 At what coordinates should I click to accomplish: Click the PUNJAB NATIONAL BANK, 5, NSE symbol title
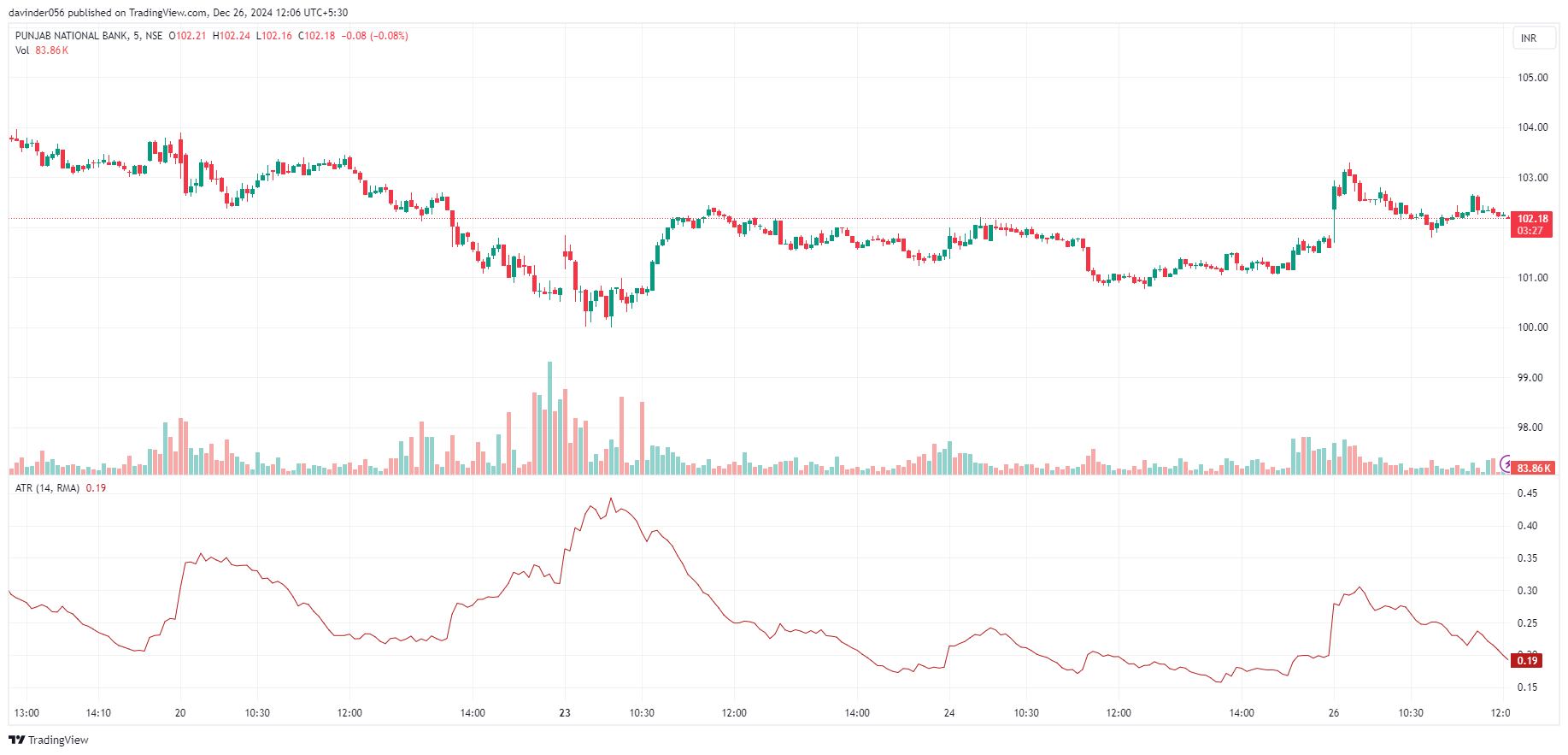coord(89,36)
